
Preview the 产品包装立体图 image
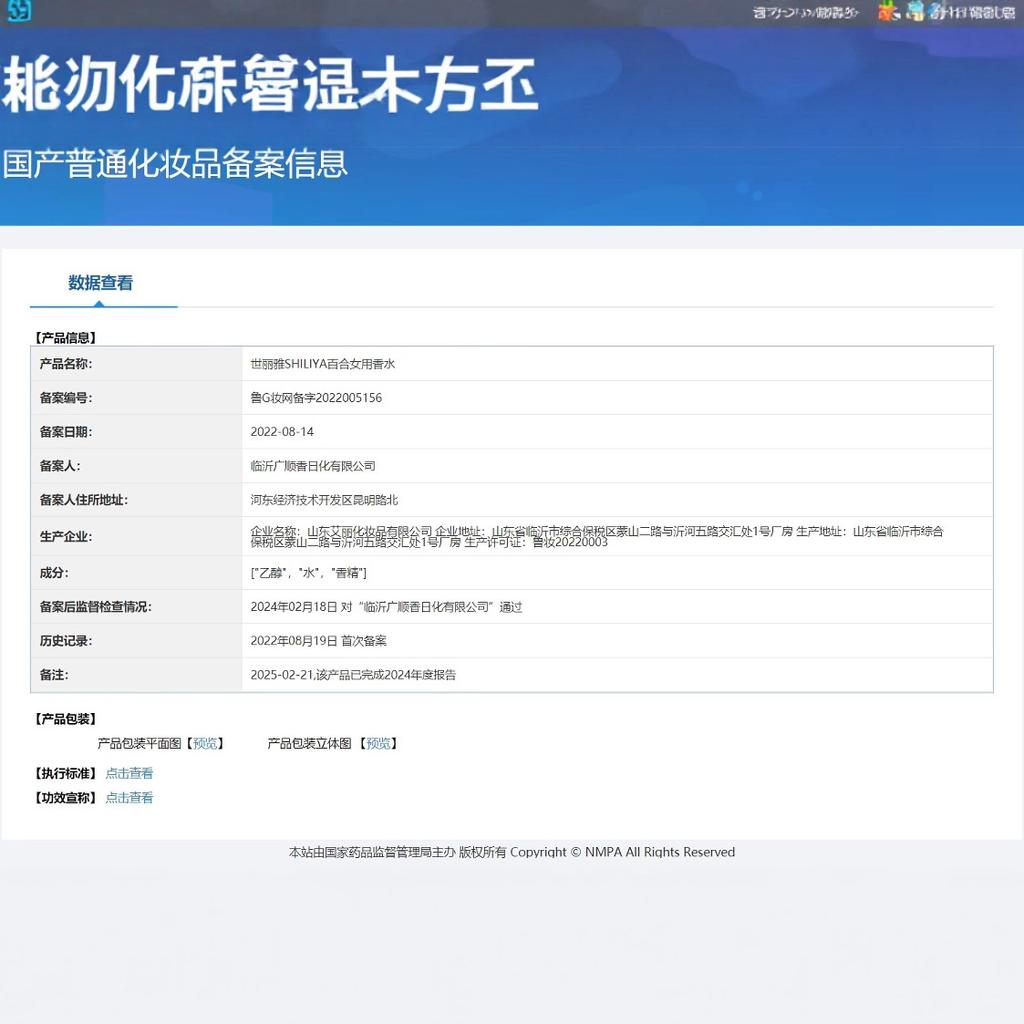tap(378, 743)
